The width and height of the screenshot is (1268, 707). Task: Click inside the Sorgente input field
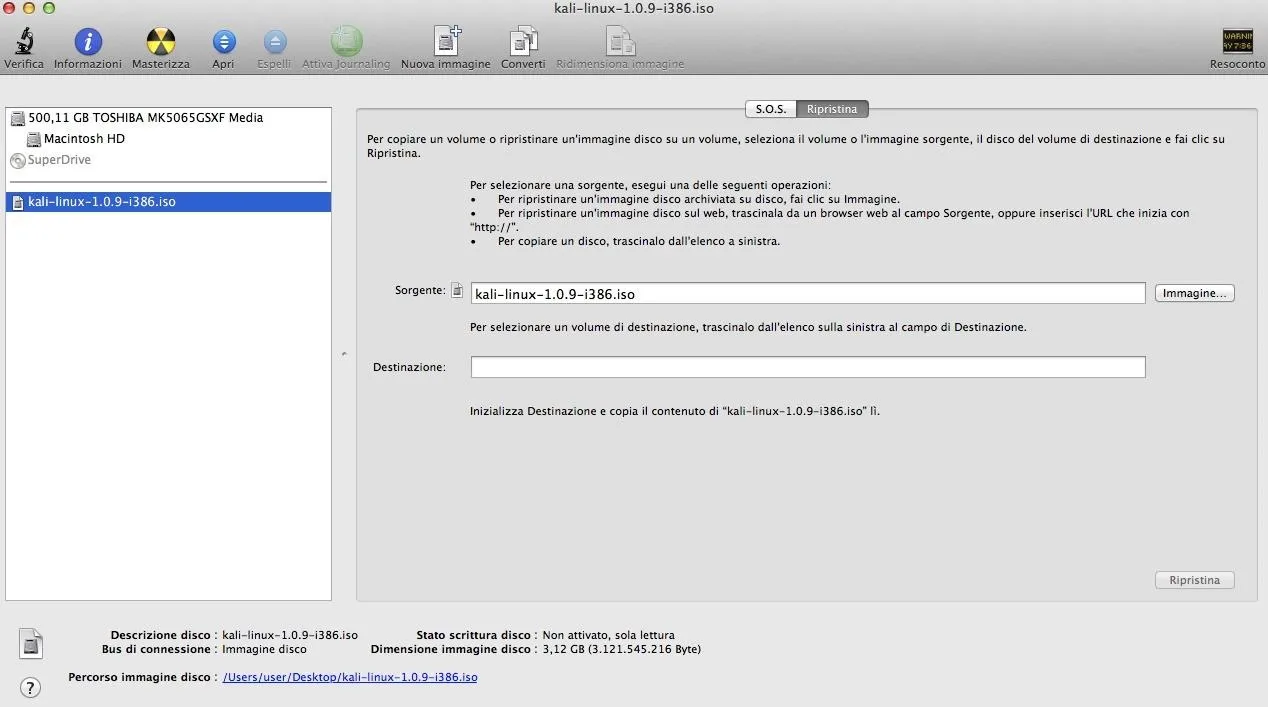[x=808, y=293]
